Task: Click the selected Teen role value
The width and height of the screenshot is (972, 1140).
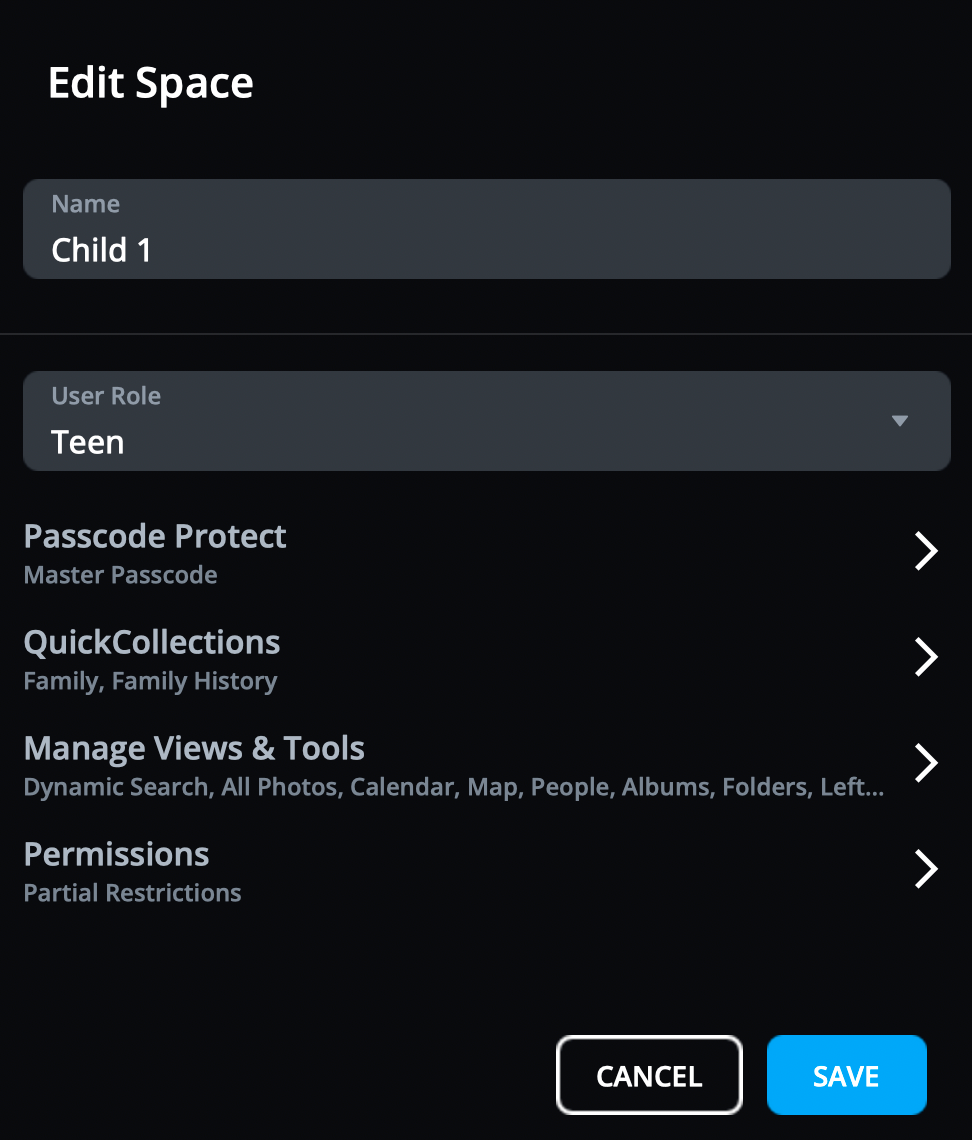Action: point(88,442)
